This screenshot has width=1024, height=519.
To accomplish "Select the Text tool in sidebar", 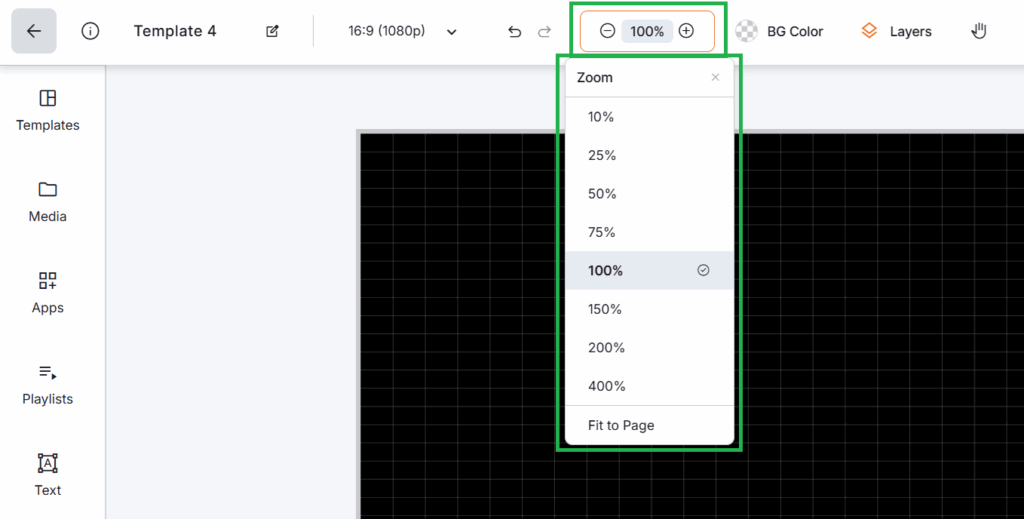I will (x=48, y=474).
